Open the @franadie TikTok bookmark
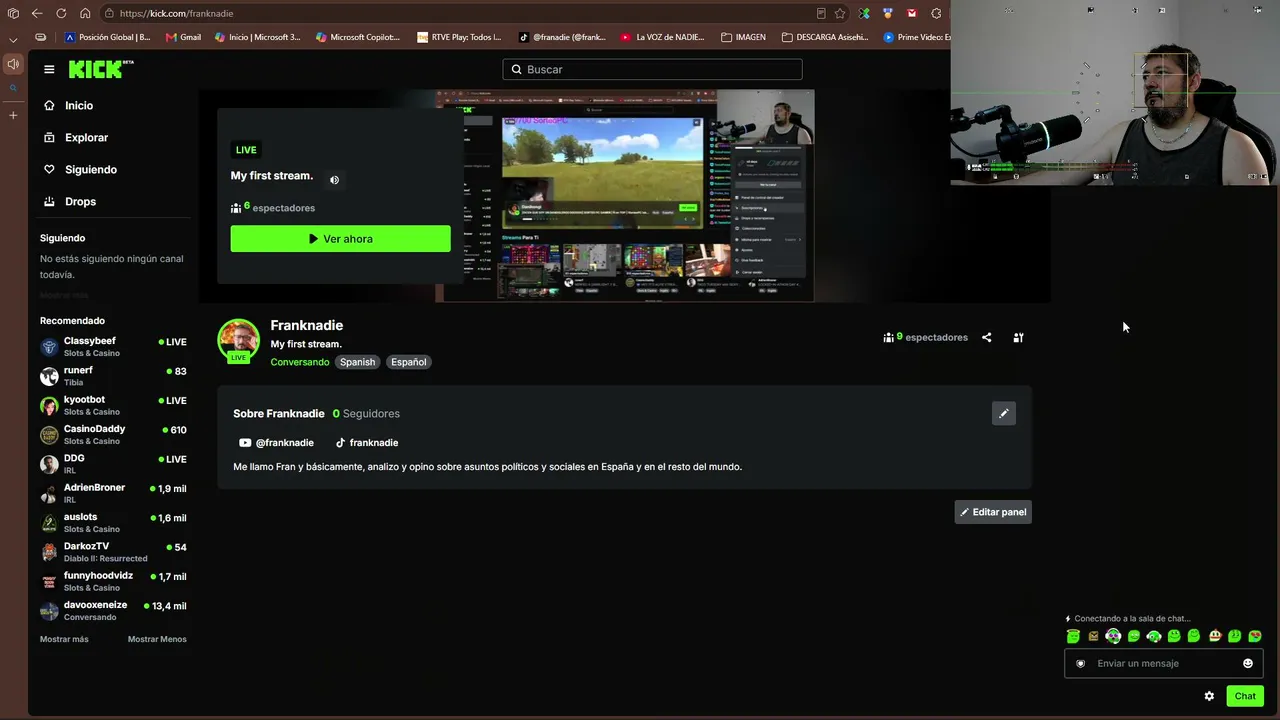 [x=562, y=37]
